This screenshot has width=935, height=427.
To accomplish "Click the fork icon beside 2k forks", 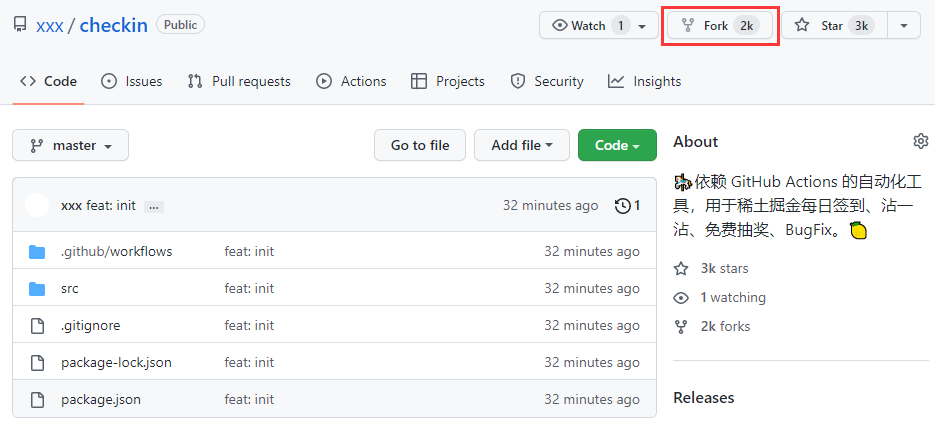I will pos(681,327).
